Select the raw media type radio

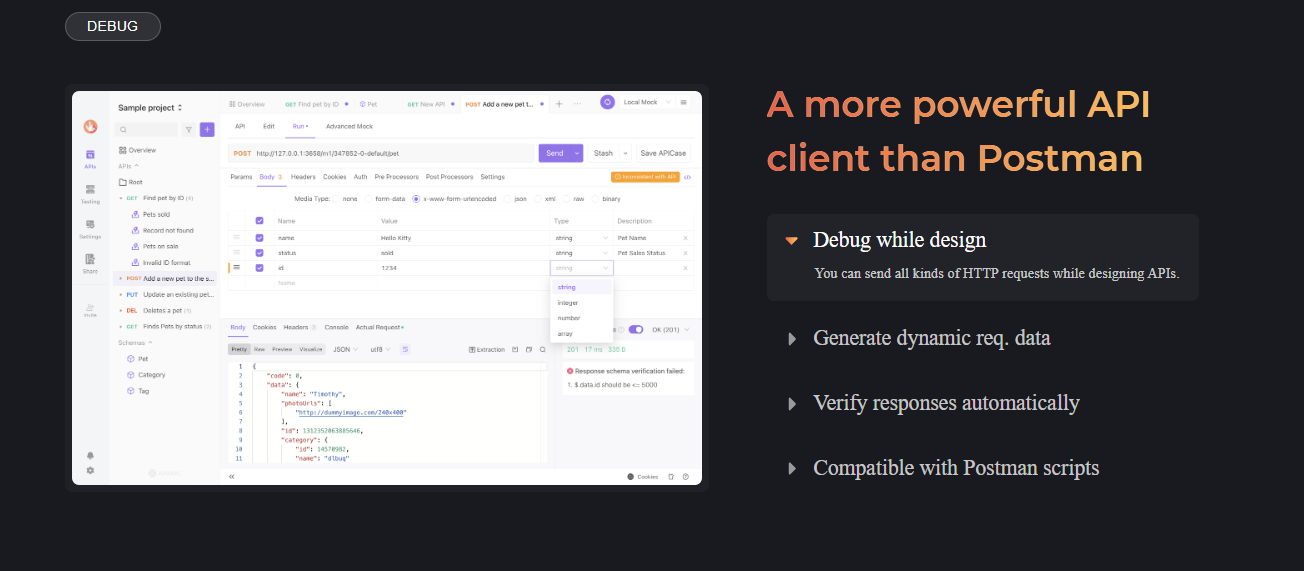[565, 199]
